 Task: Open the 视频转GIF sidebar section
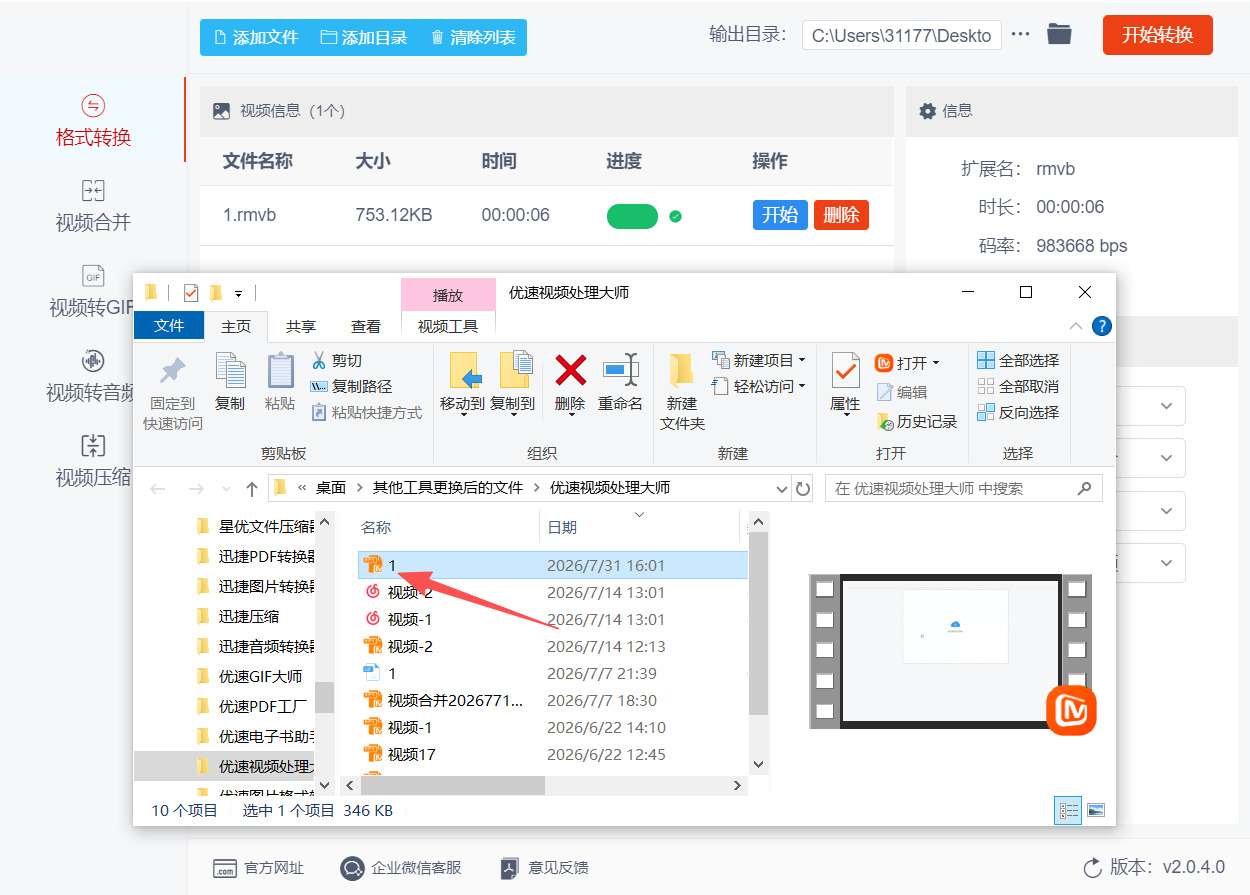tap(93, 291)
